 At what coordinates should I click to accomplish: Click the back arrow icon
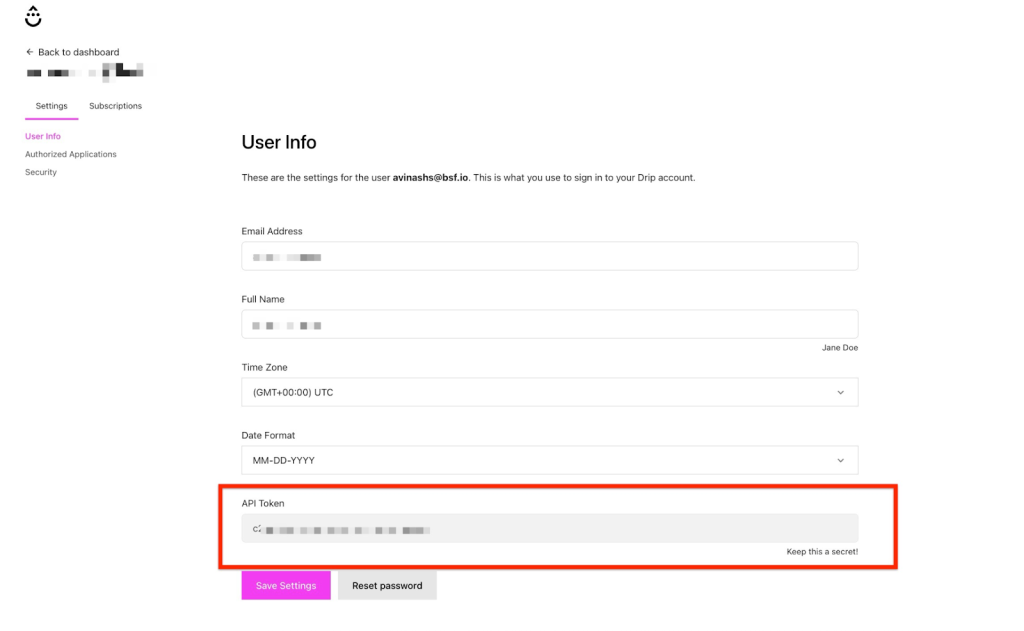point(28,51)
